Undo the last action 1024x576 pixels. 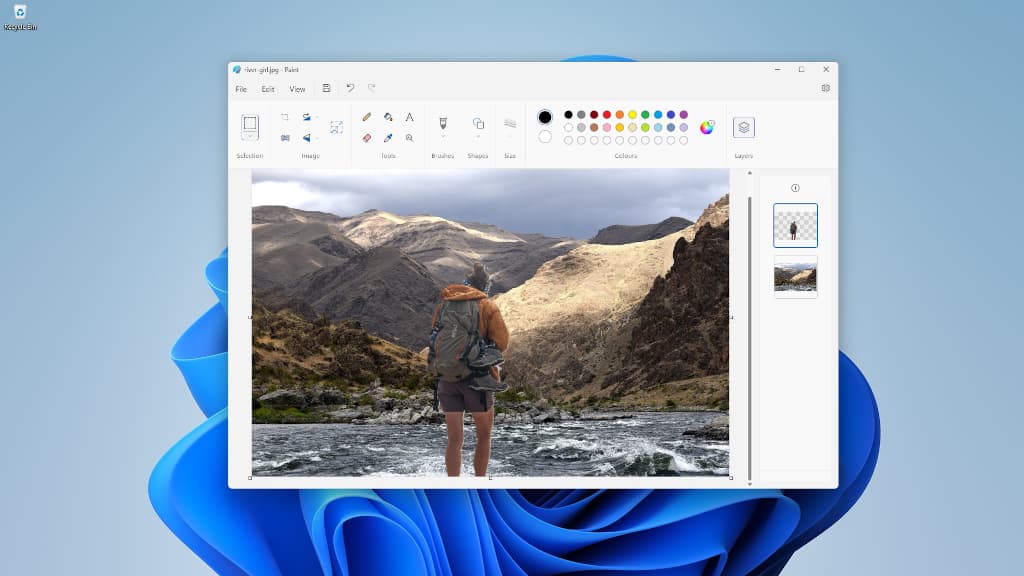pyautogui.click(x=349, y=88)
